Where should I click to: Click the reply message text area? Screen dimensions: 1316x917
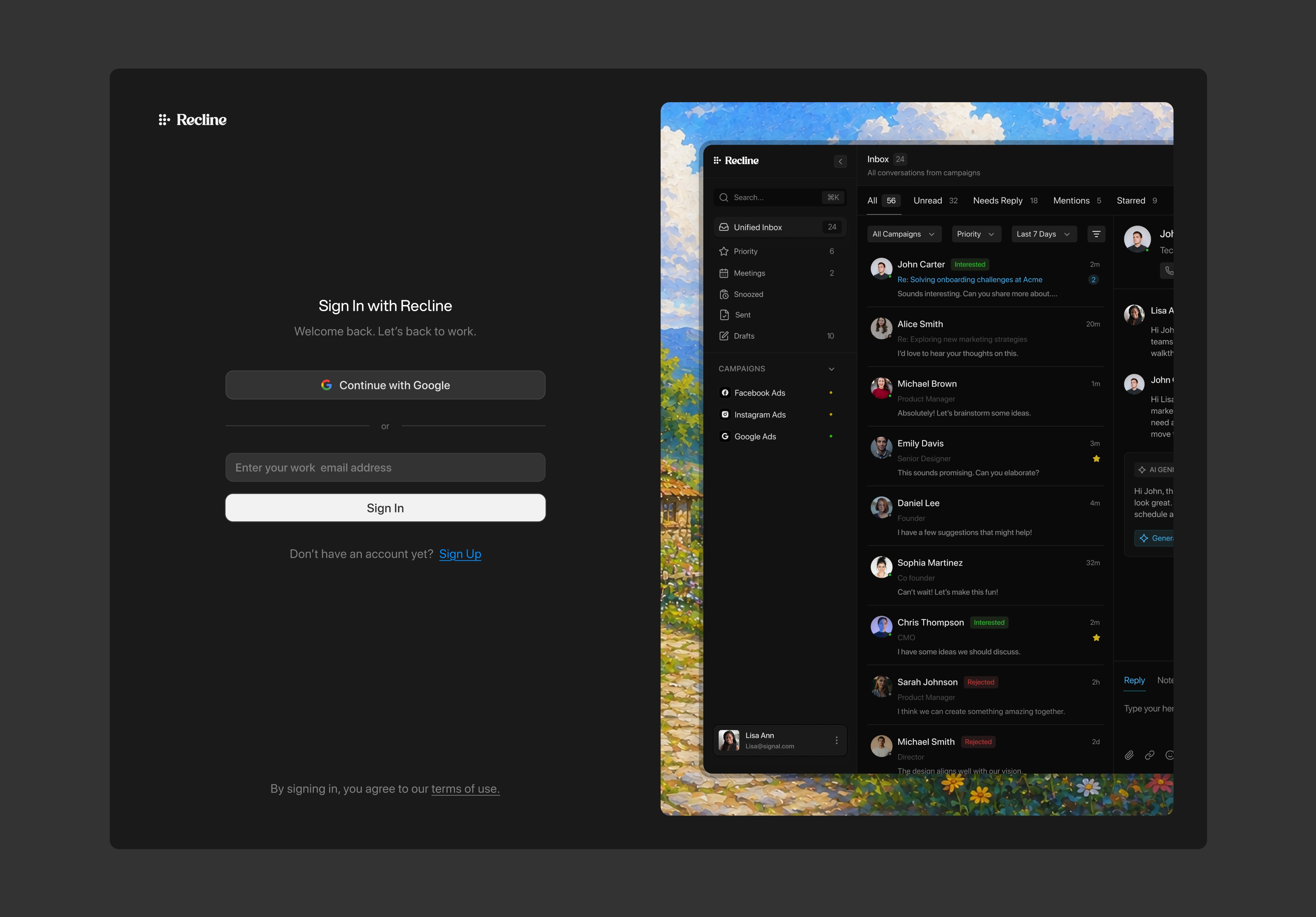[x=1149, y=709]
